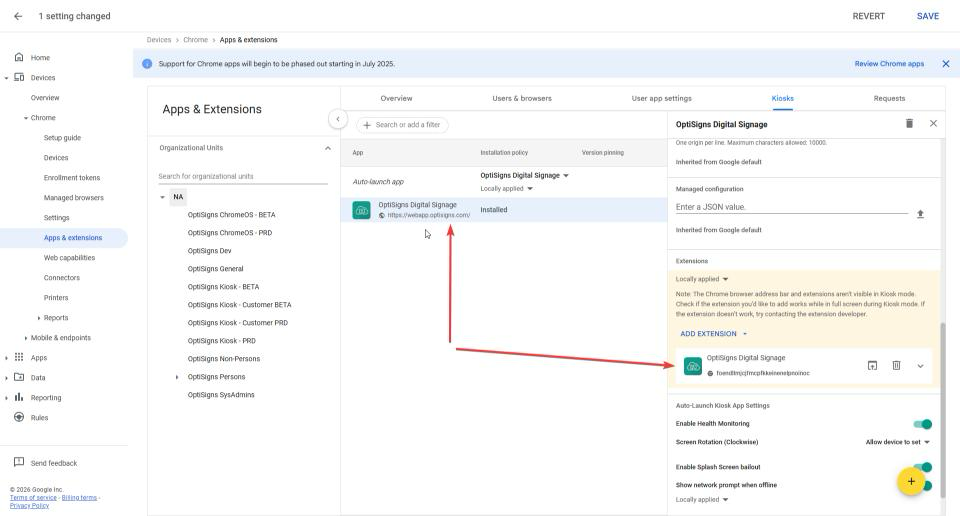Close the OptiSigns Digital Signage details panel
The width and height of the screenshot is (960, 516).
tap(933, 124)
